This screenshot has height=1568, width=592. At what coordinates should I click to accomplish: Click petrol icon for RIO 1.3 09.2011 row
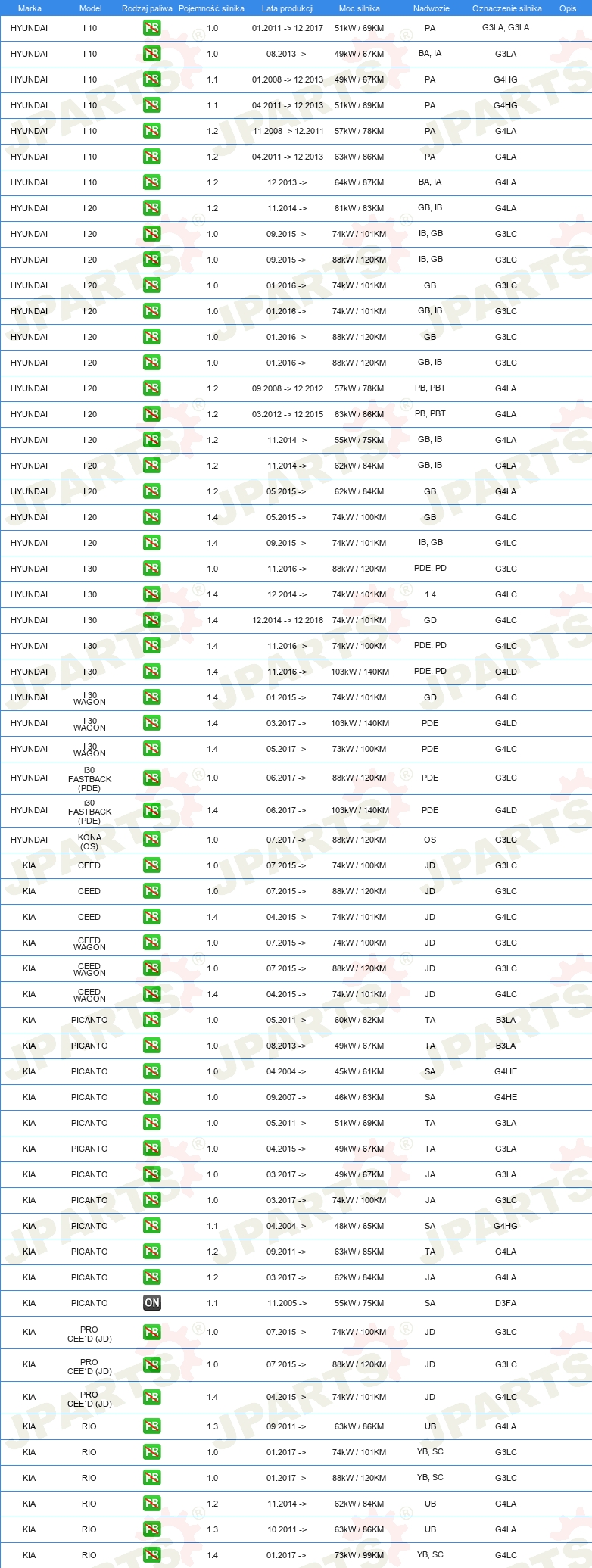coord(152,1426)
